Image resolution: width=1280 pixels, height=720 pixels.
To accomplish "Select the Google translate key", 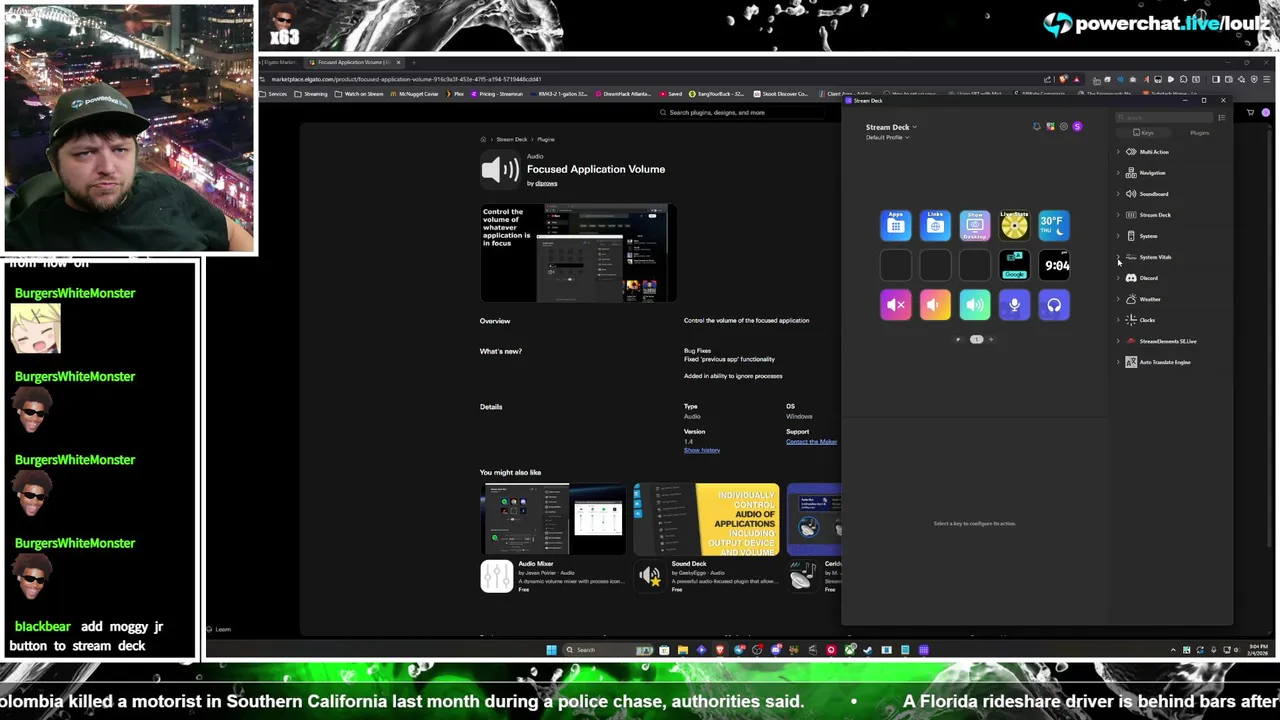I will click(1014, 265).
